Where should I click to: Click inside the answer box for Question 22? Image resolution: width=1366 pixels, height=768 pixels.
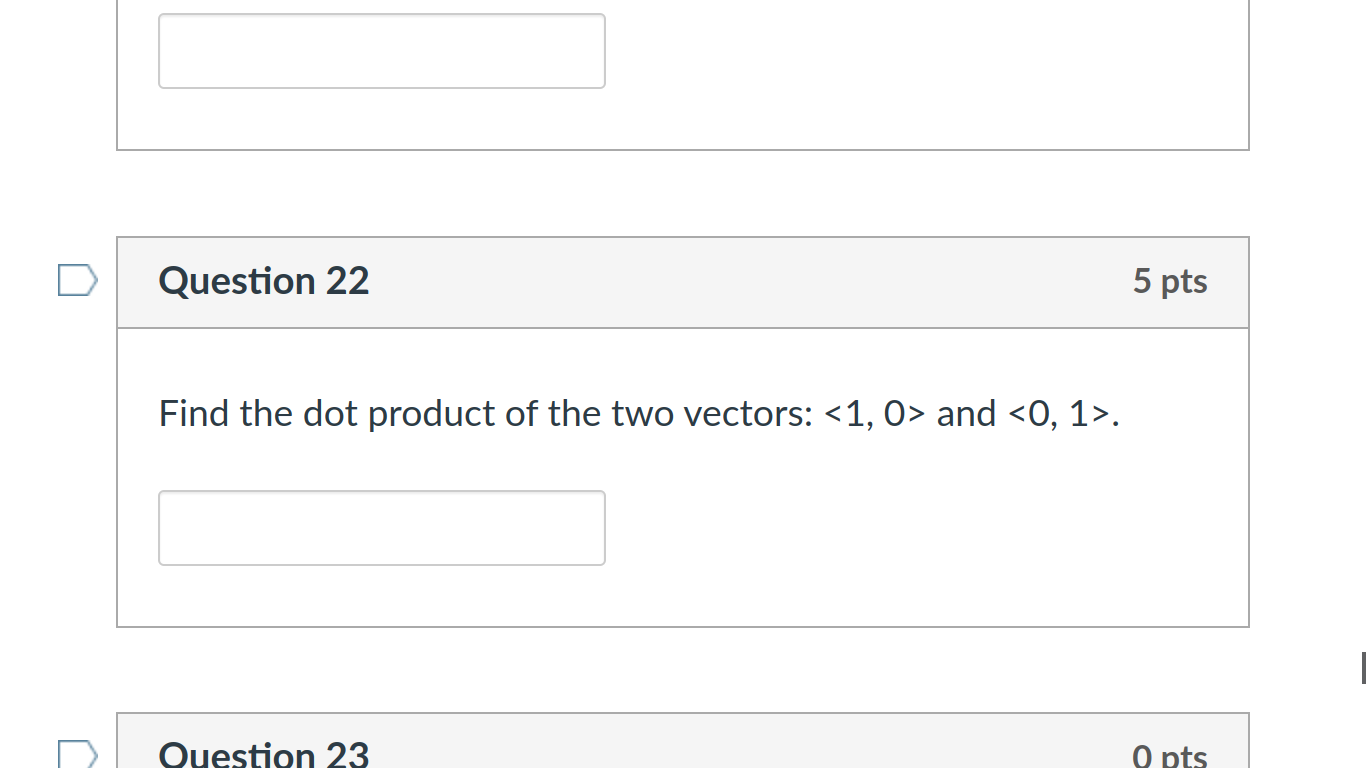[381, 528]
